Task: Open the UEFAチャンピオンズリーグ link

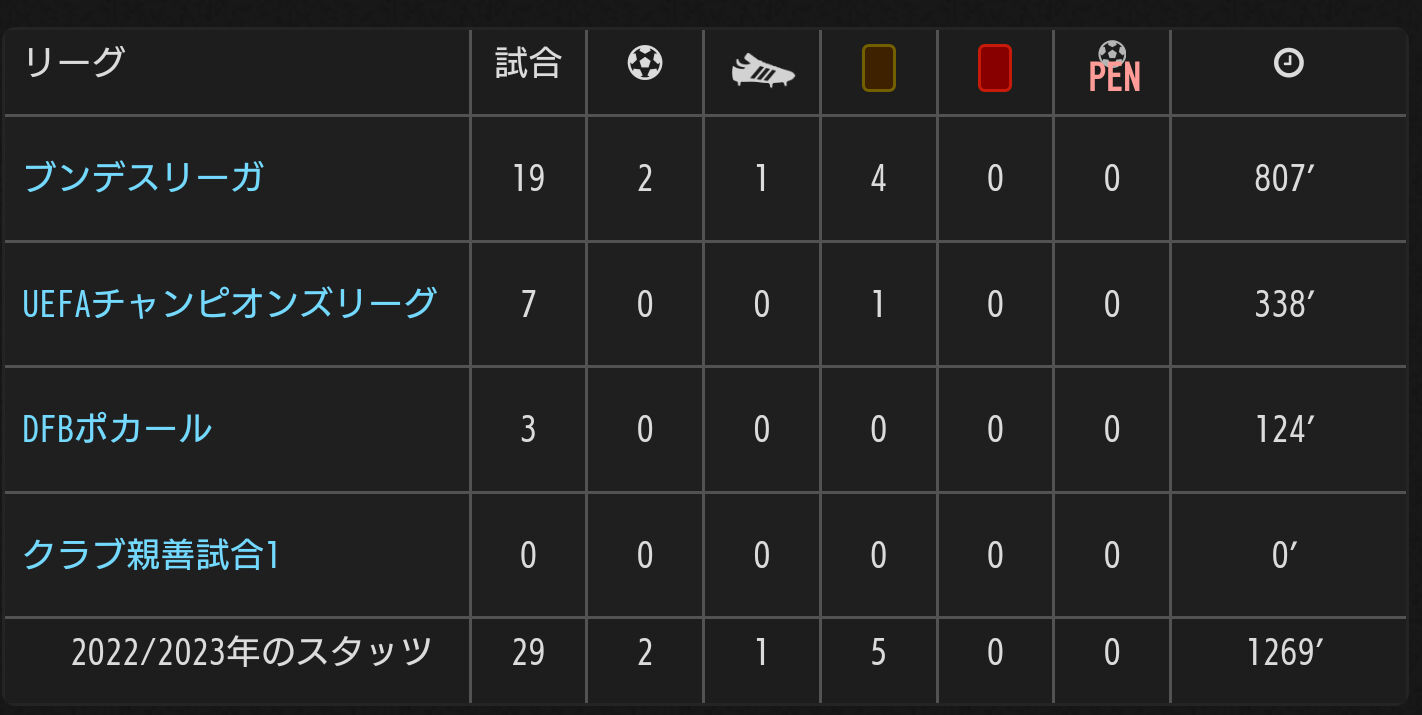Action: tap(229, 303)
